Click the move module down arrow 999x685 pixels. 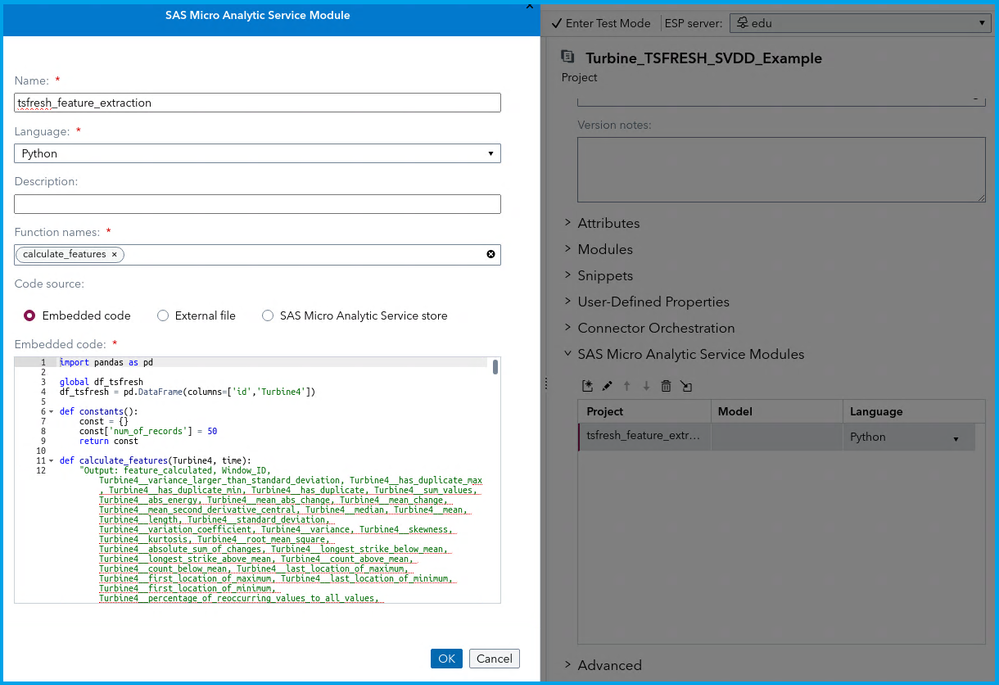coord(646,386)
